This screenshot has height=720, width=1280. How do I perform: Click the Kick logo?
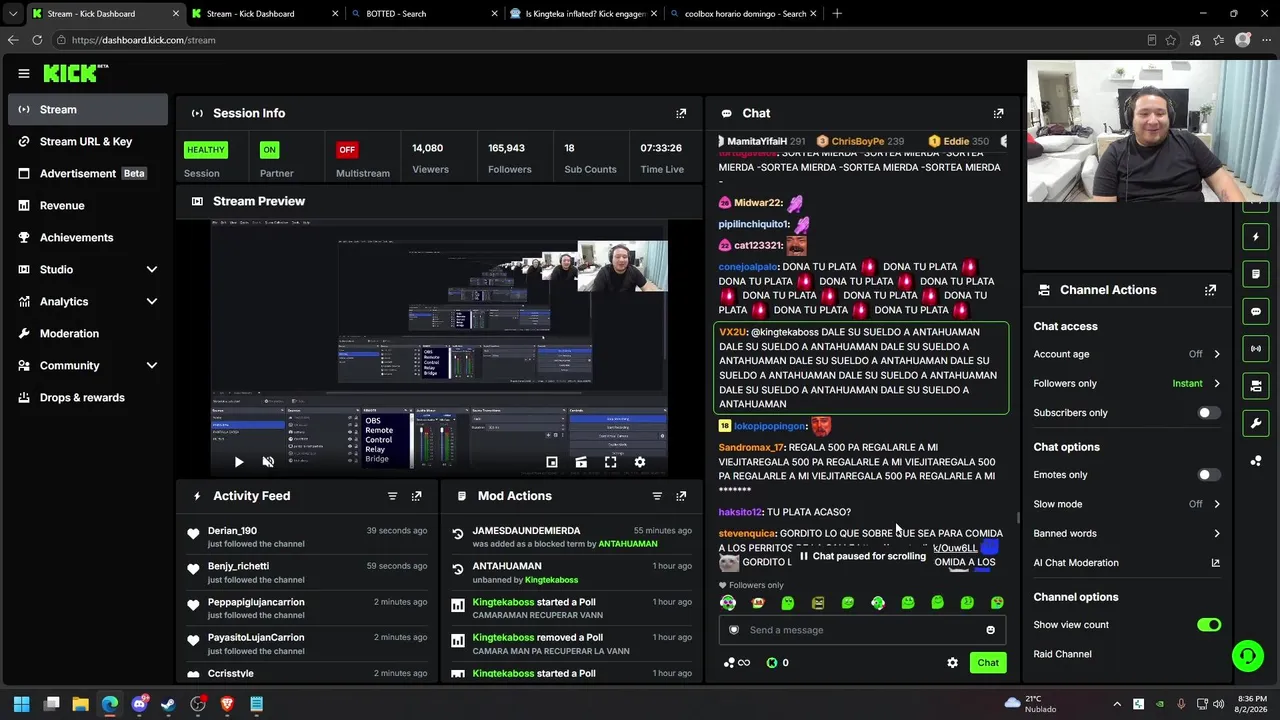[x=75, y=73]
